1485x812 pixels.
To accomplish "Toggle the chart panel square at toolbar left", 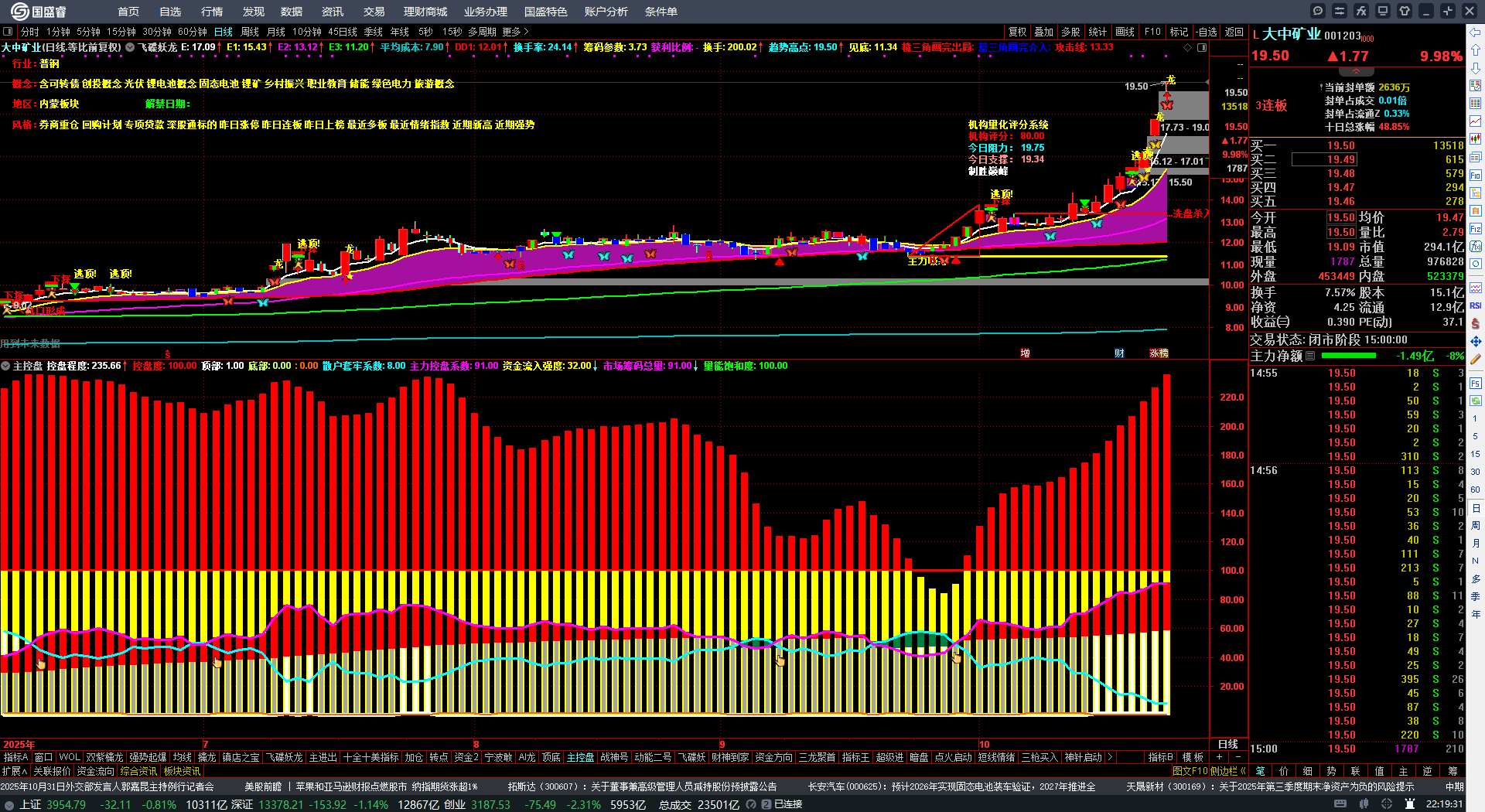I will click(x=8, y=32).
